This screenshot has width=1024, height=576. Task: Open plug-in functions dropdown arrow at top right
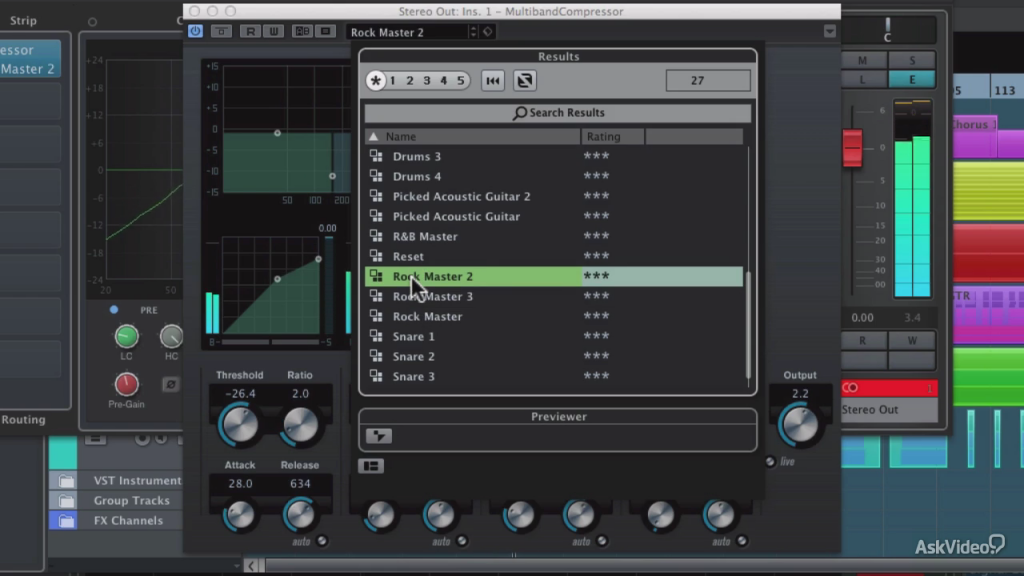(829, 31)
